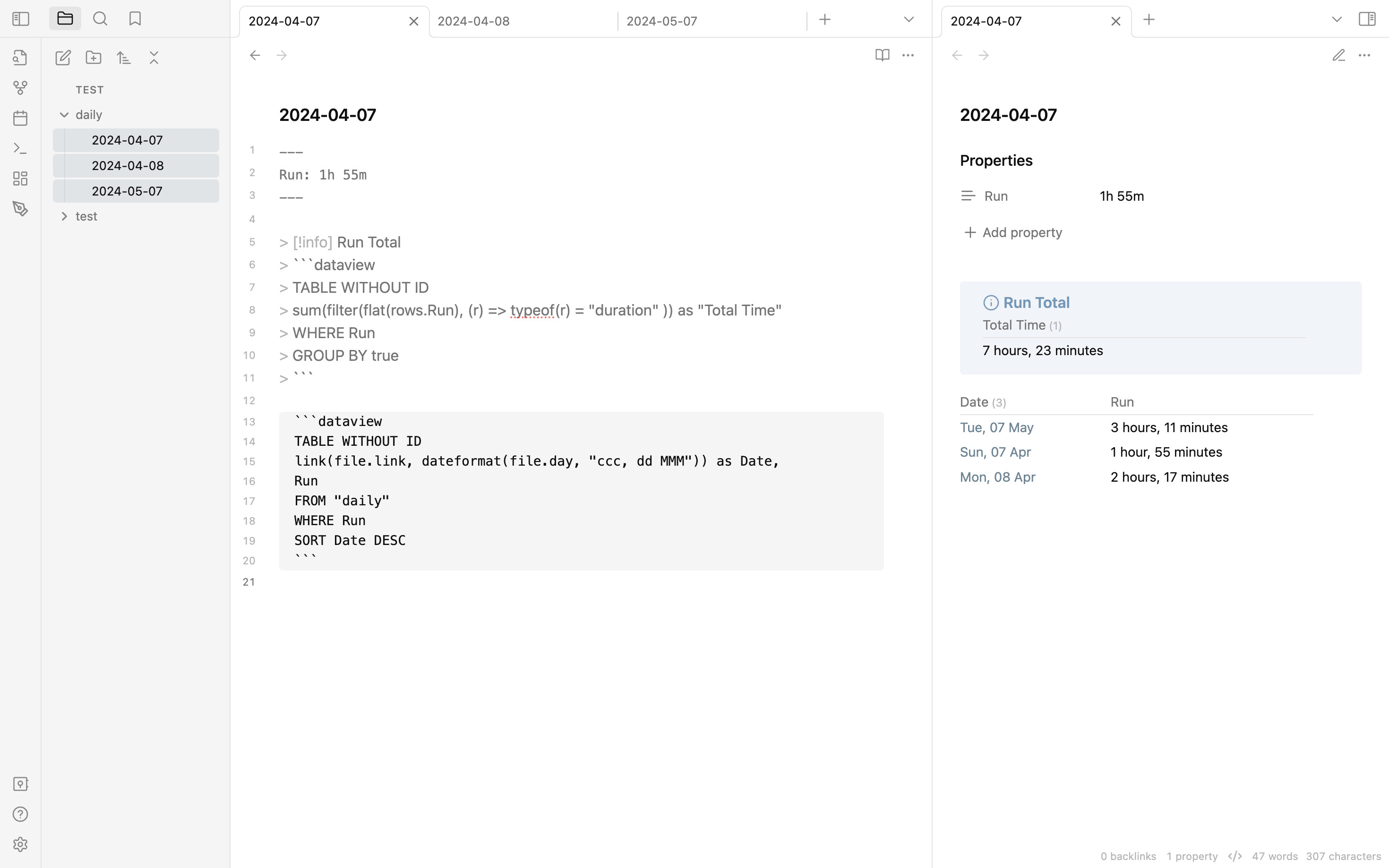Viewport: 1389px width, 868px height.
Task: Click the '47 words' status bar entry
Action: [1275, 856]
